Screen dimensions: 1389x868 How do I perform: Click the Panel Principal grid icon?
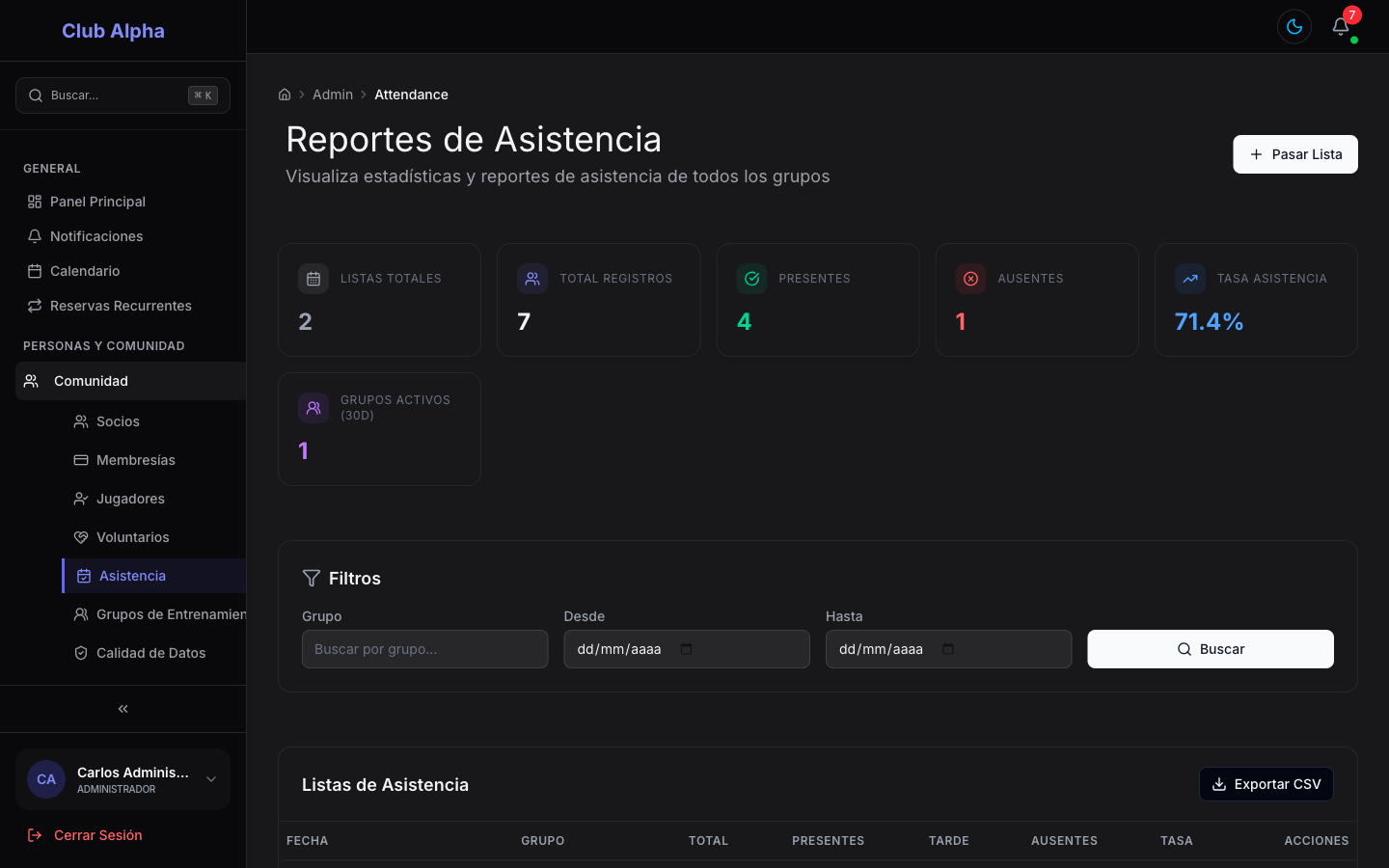pyautogui.click(x=35, y=202)
